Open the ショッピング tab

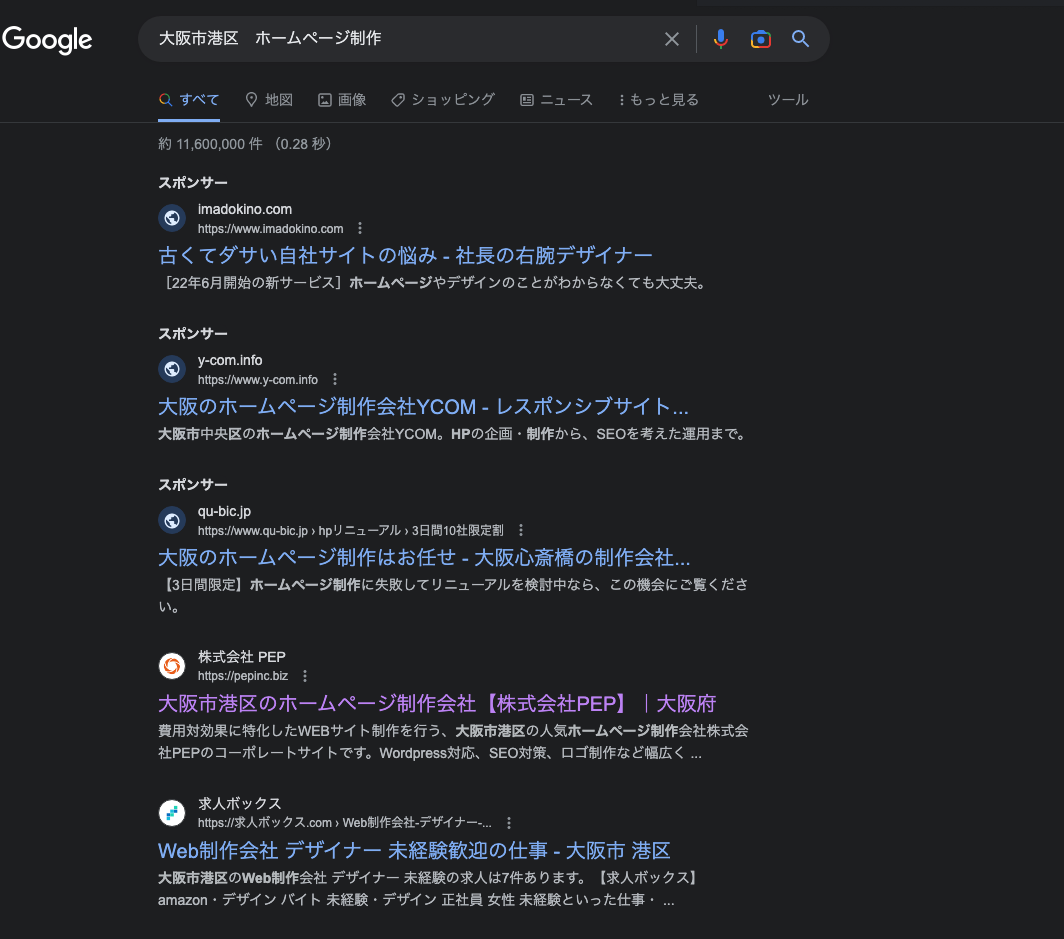(x=443, y=100)
